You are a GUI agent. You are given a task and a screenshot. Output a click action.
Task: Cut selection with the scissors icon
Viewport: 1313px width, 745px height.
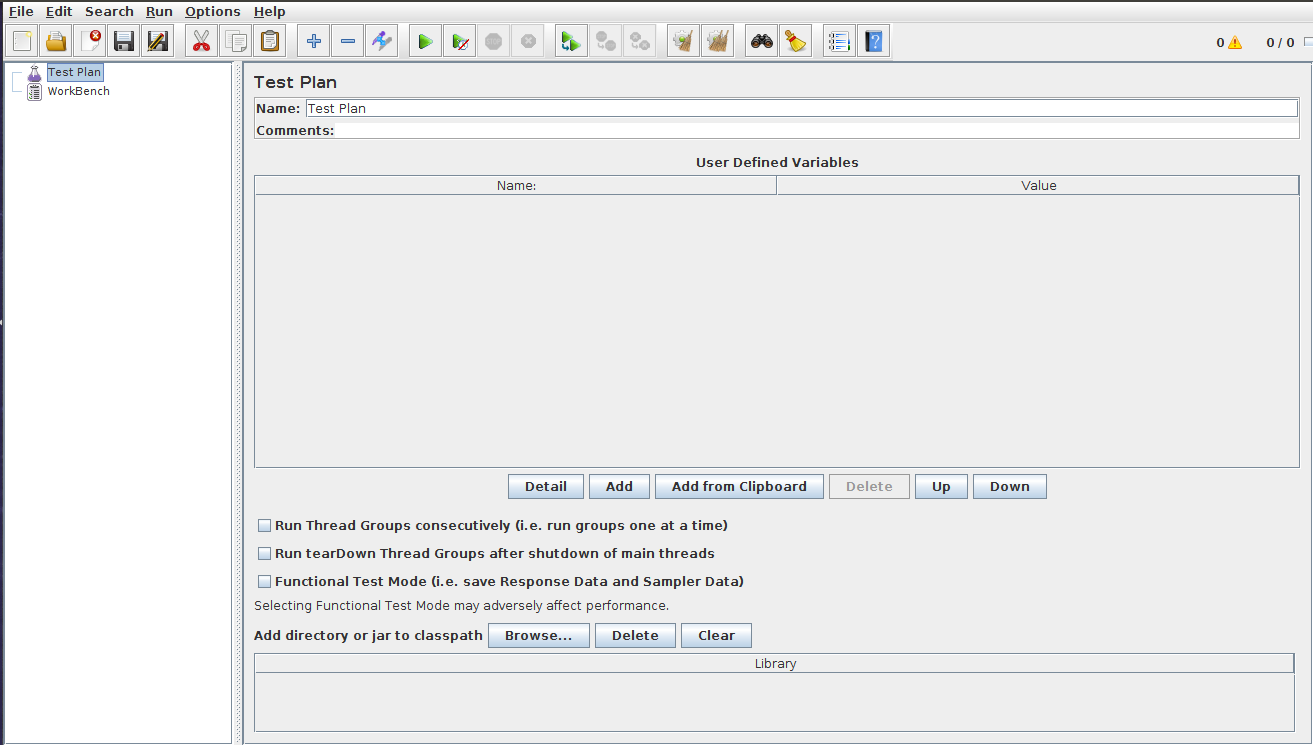click(201, 42)
